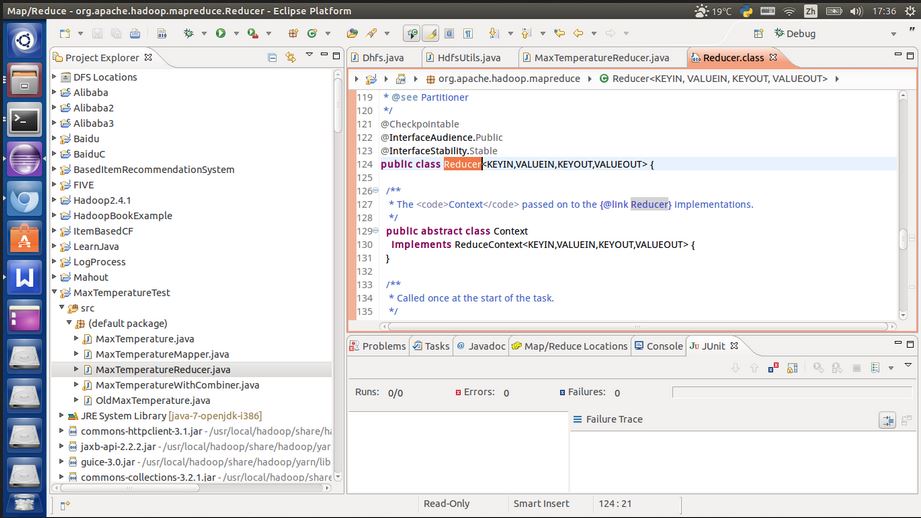921x518 pixels.
Task: Select OldMaxTemperature.java file
Action: pyautogui.click(x=153, y=400)
